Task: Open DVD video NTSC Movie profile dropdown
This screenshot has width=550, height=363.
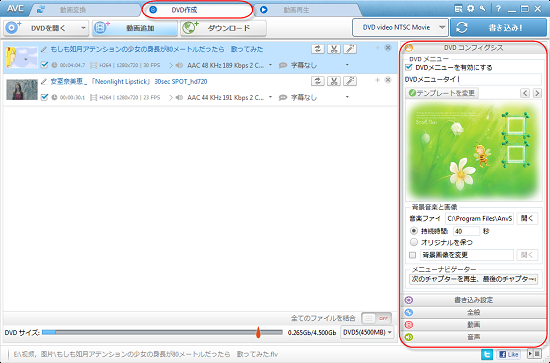Action: tap(442, 27)
